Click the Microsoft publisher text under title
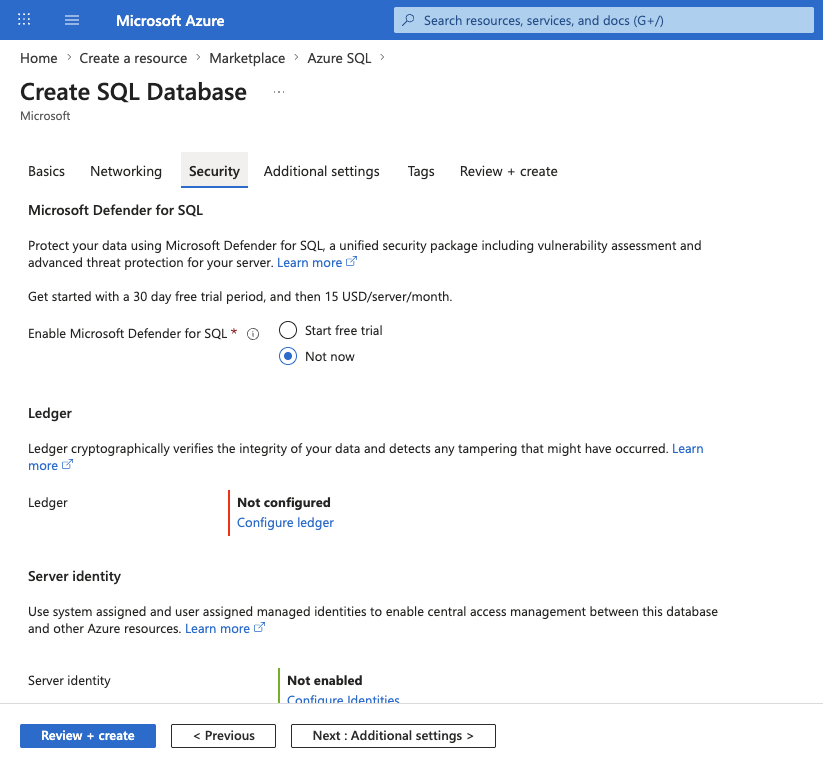The height and width of the screenshot is (768, 823). [45, 115]
